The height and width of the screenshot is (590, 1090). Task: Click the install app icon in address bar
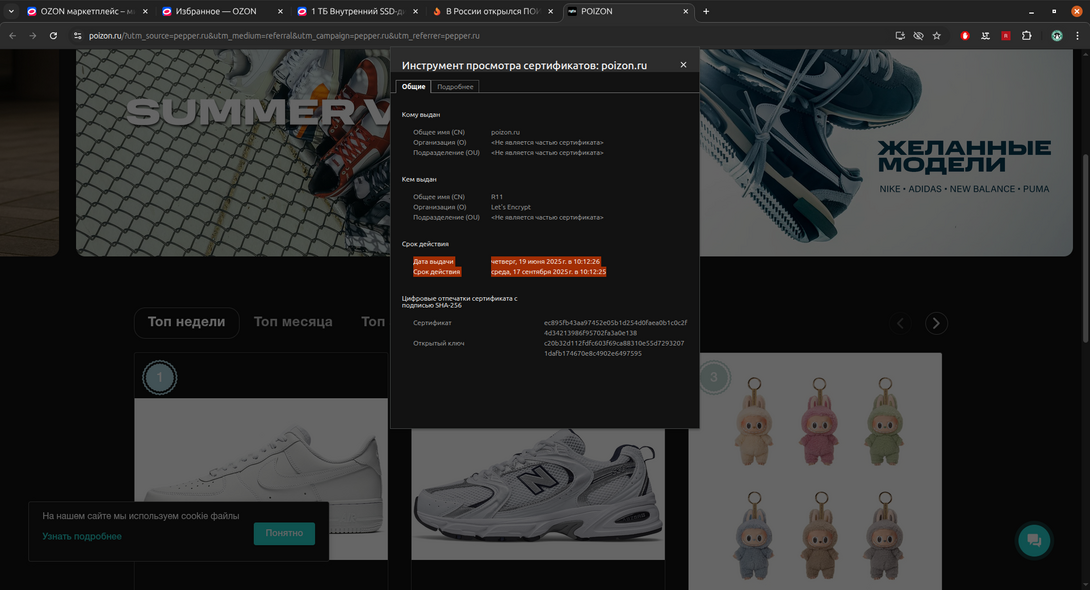[x=900, y=35]
